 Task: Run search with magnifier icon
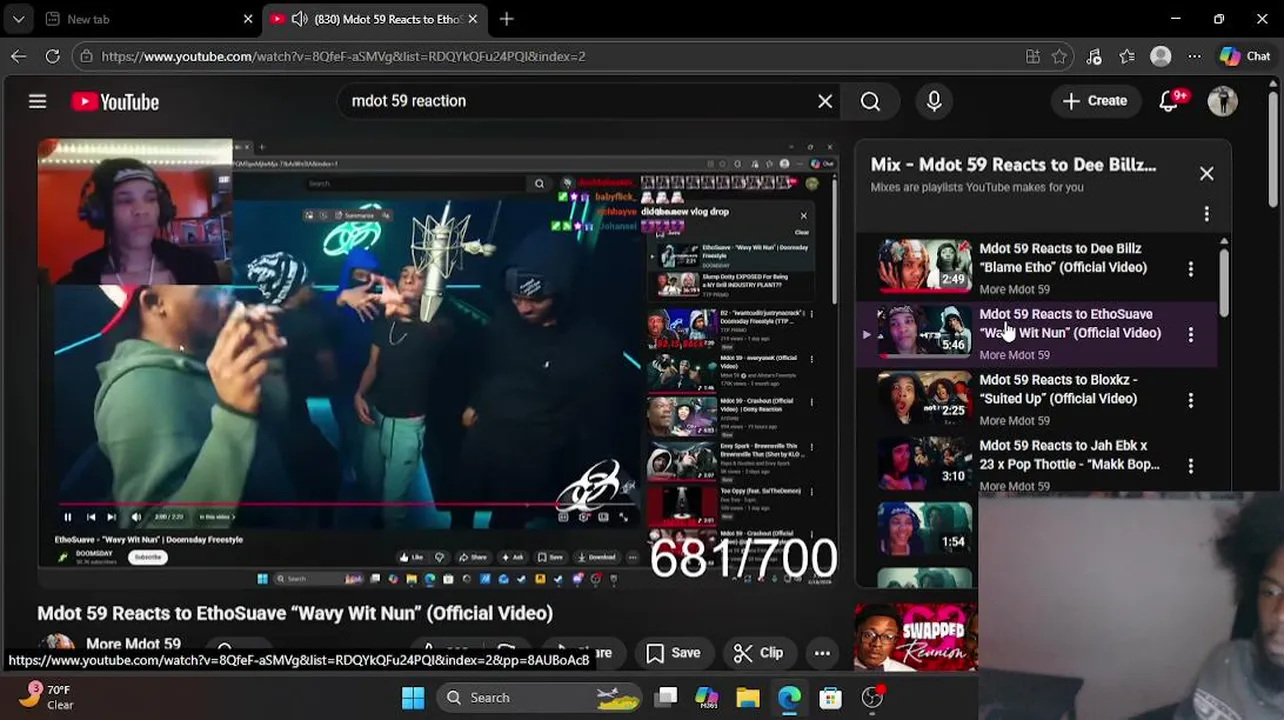870,101
